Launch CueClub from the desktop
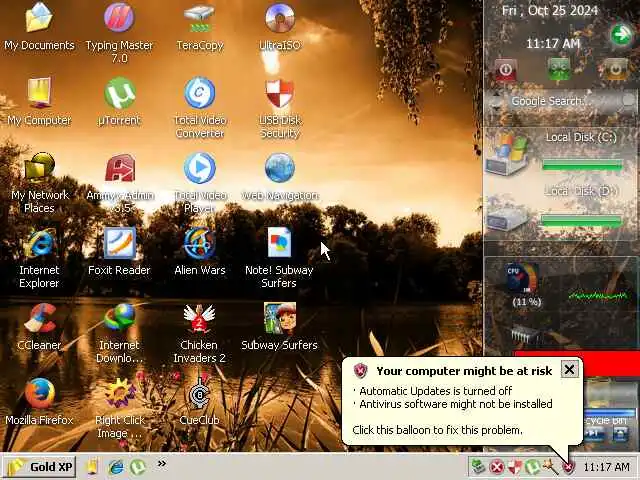The image size is (640, 480). tap(200, 393)
